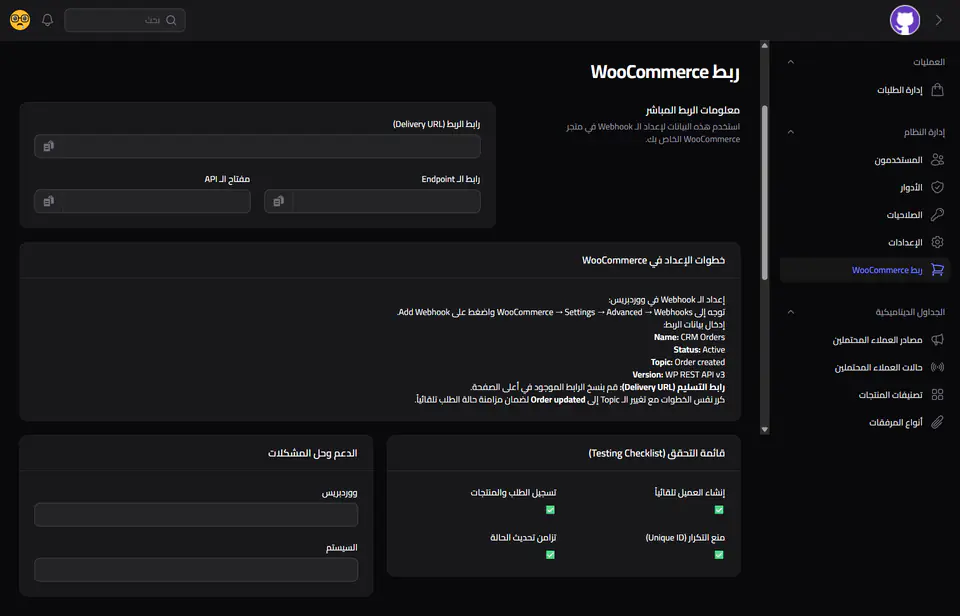Open the user avatar profile

[x=904, y=20]
